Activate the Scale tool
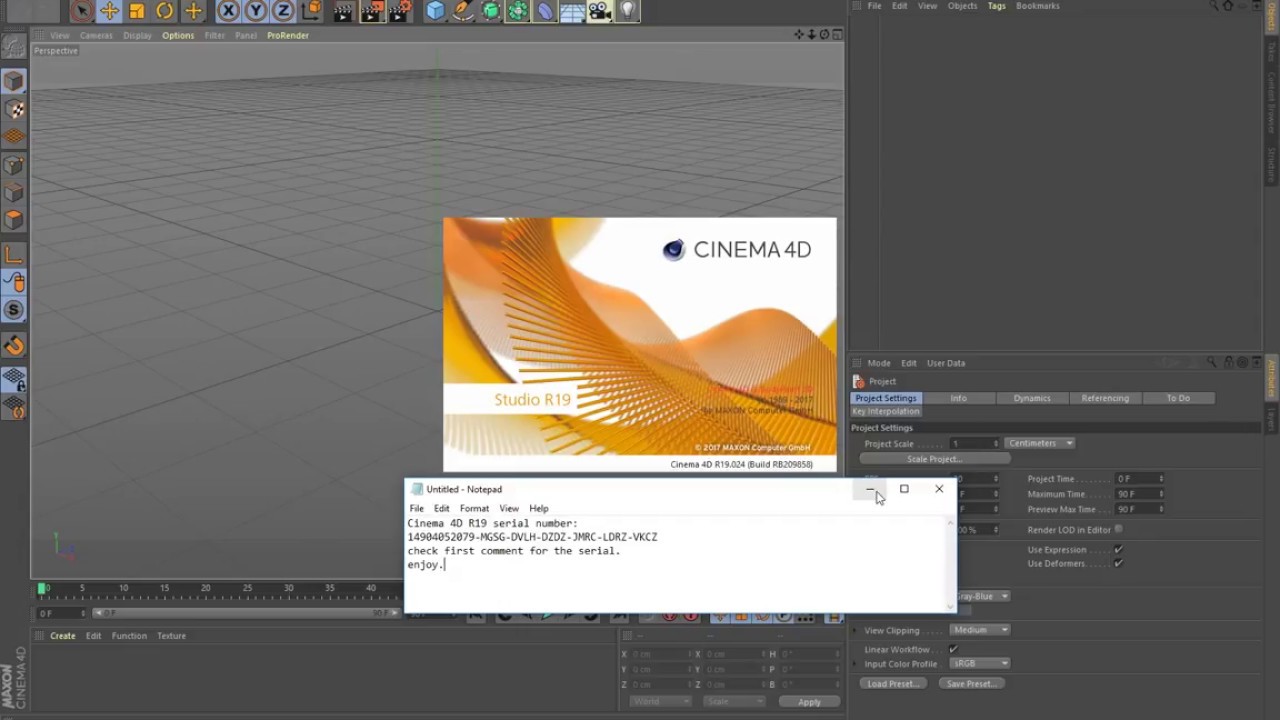1280x720 pixels. (137, 11)
